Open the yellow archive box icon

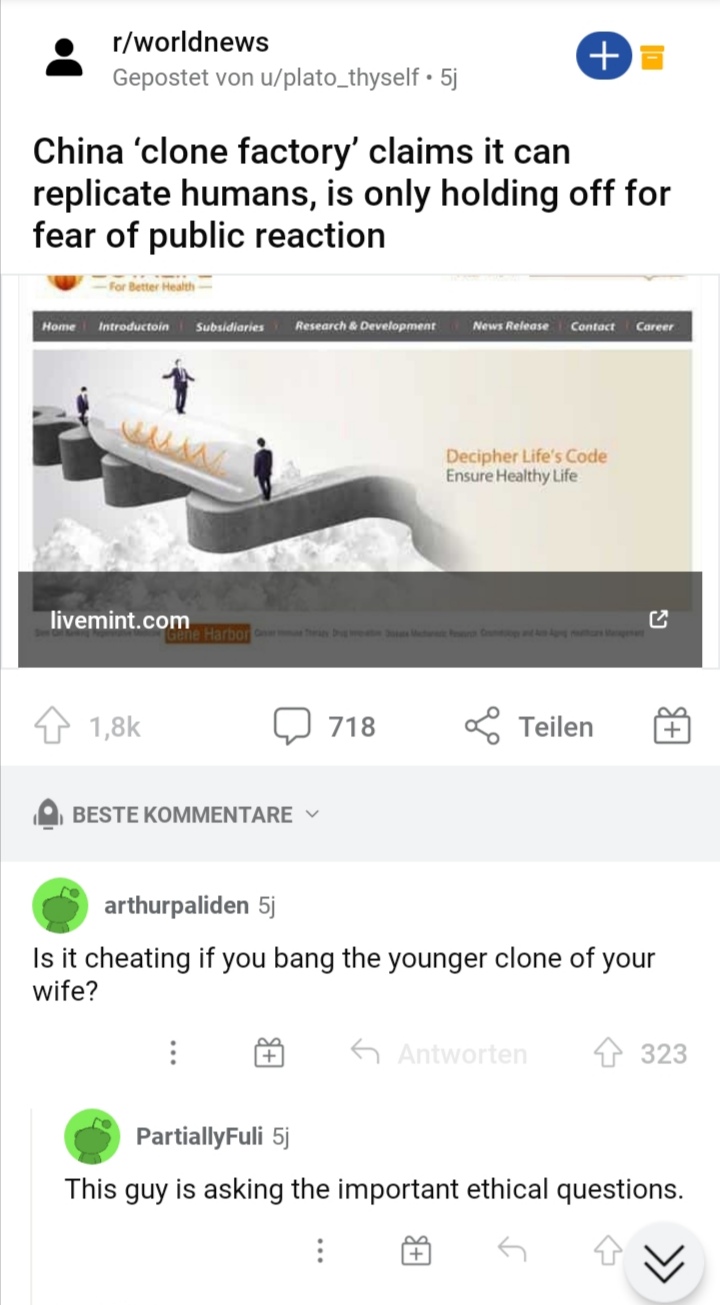(x=652, y=58)
